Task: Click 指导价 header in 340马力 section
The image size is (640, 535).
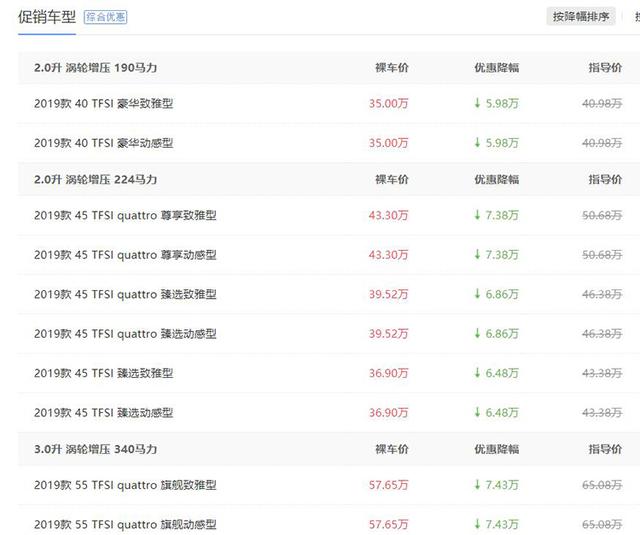Action: 605,449
